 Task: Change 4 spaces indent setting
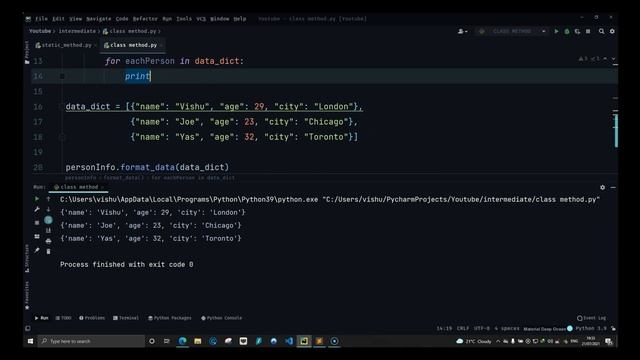(x=507, y=328)
